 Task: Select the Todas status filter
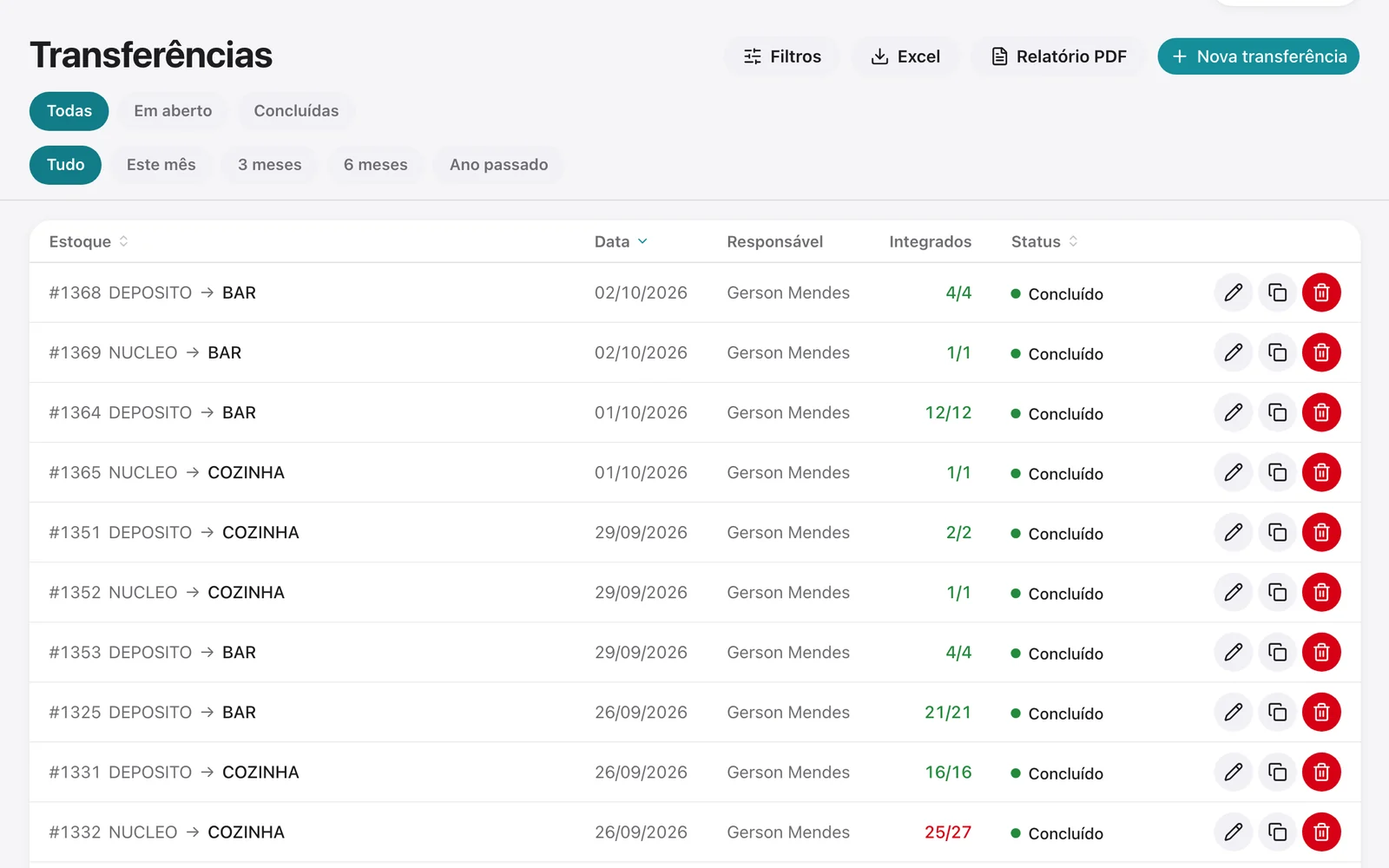coord(69,111)
